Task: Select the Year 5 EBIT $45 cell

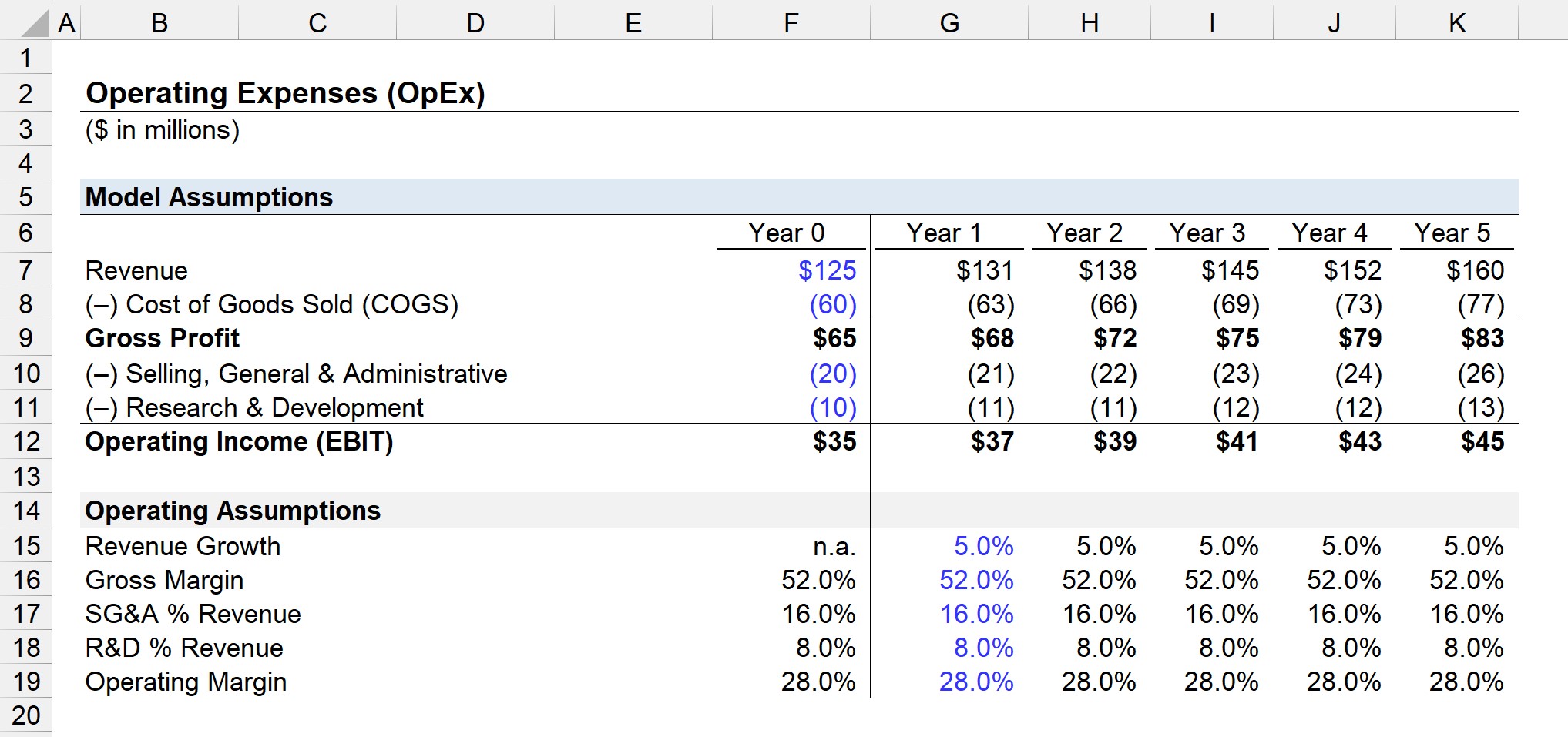Action: click(x=1482, y=441)
